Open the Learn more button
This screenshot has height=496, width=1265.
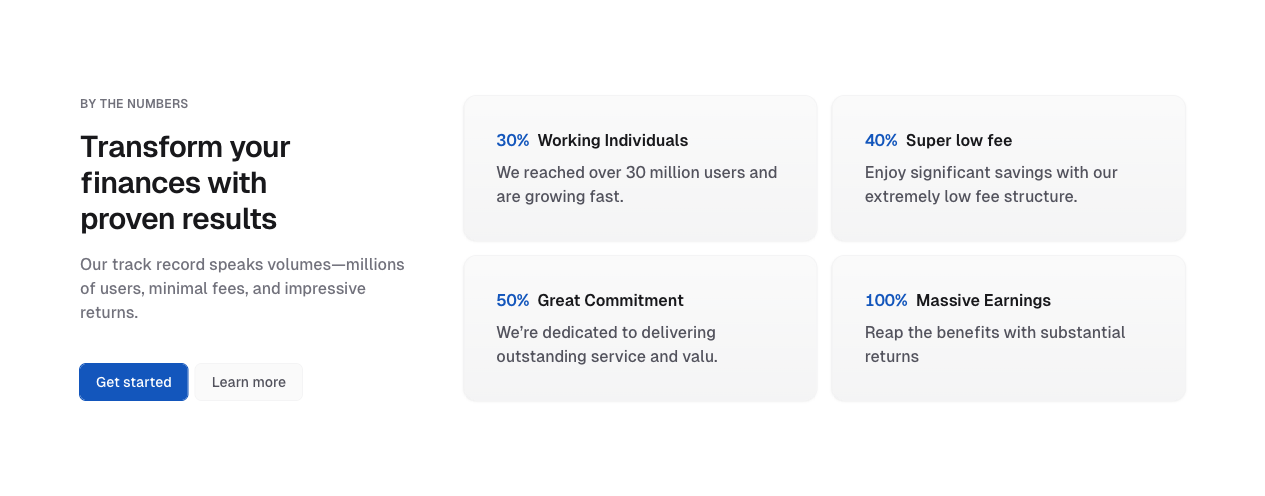pos(249,382)
